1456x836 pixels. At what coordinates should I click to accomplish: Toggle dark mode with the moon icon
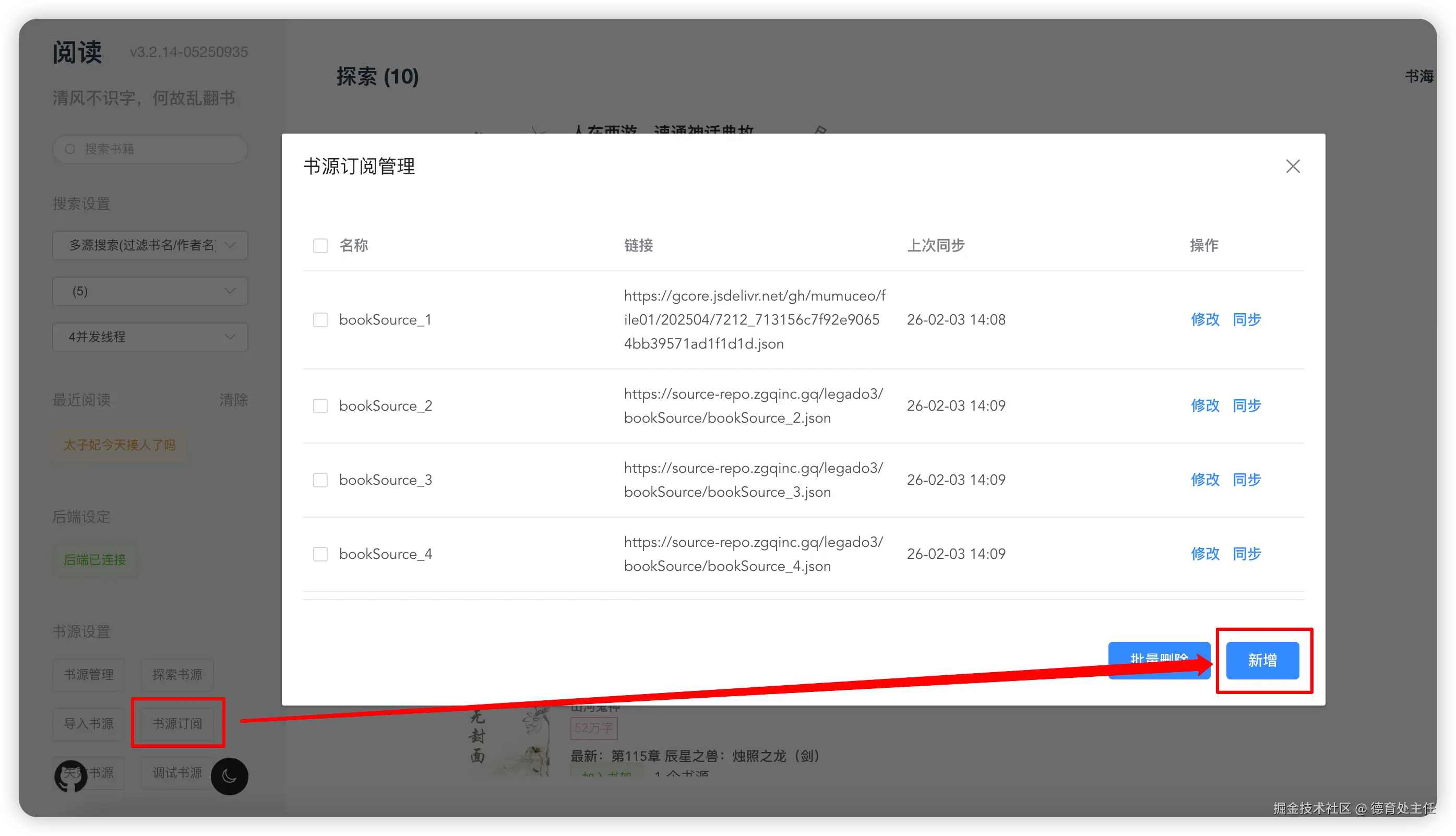click(x=229, y=777)
